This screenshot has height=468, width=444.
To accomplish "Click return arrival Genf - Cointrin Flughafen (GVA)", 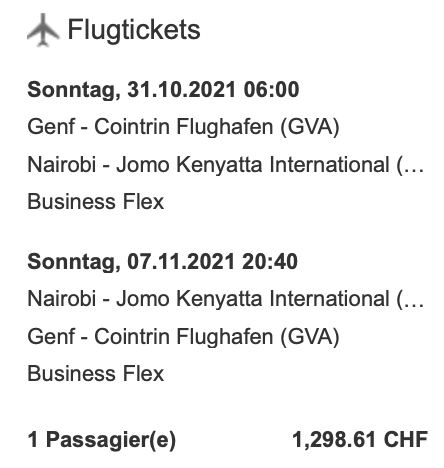I will [x=183, y=336].
